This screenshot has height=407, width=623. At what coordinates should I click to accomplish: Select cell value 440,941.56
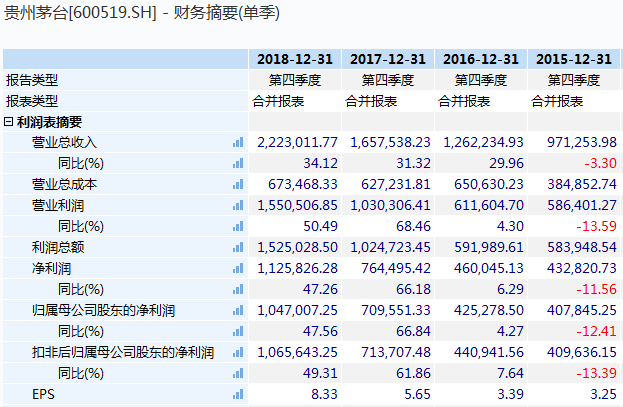489,353
